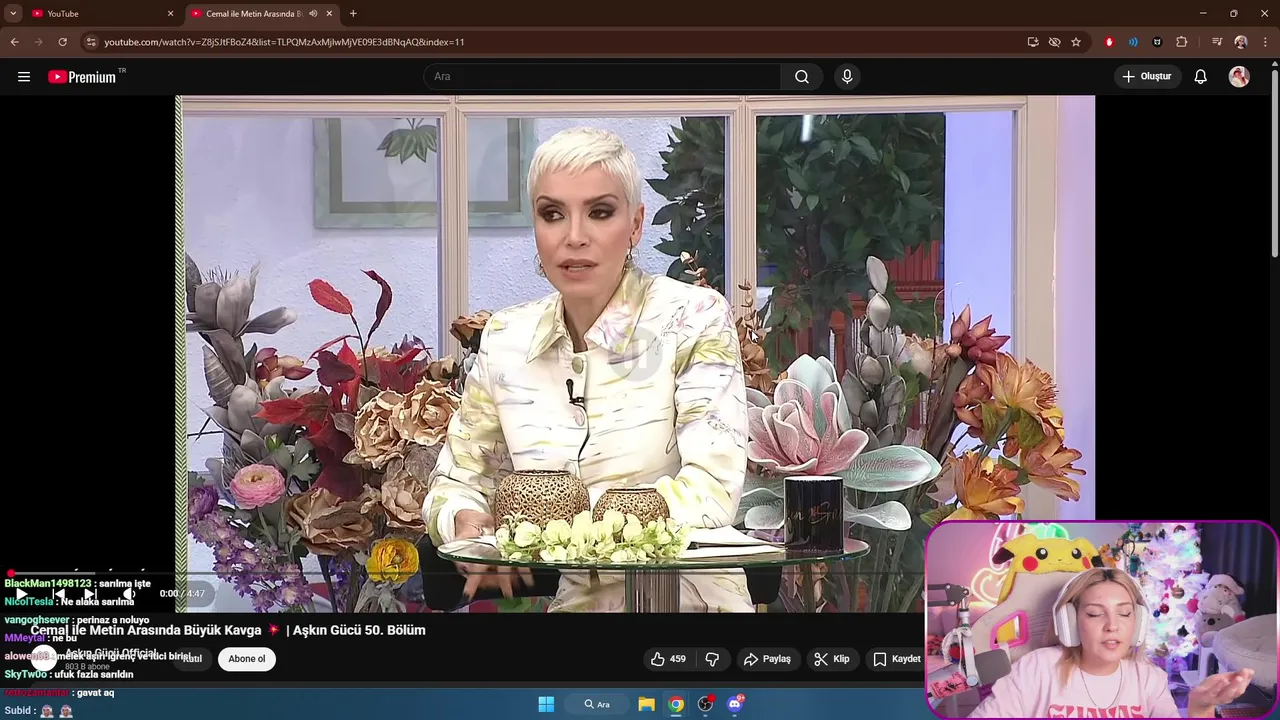
Task: Open the Extensions puzzle menu
Action: 1182,42
